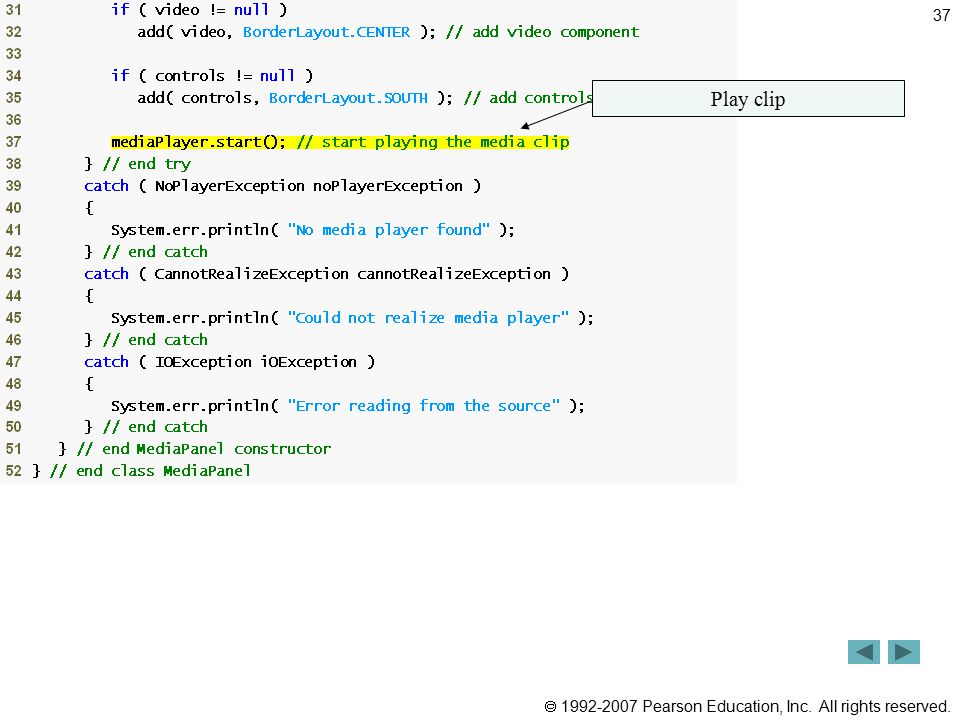The width and height of the screenshot is (960, 720).
Task: Click the catch CannotRealizeException line
Action: point(326,274)
